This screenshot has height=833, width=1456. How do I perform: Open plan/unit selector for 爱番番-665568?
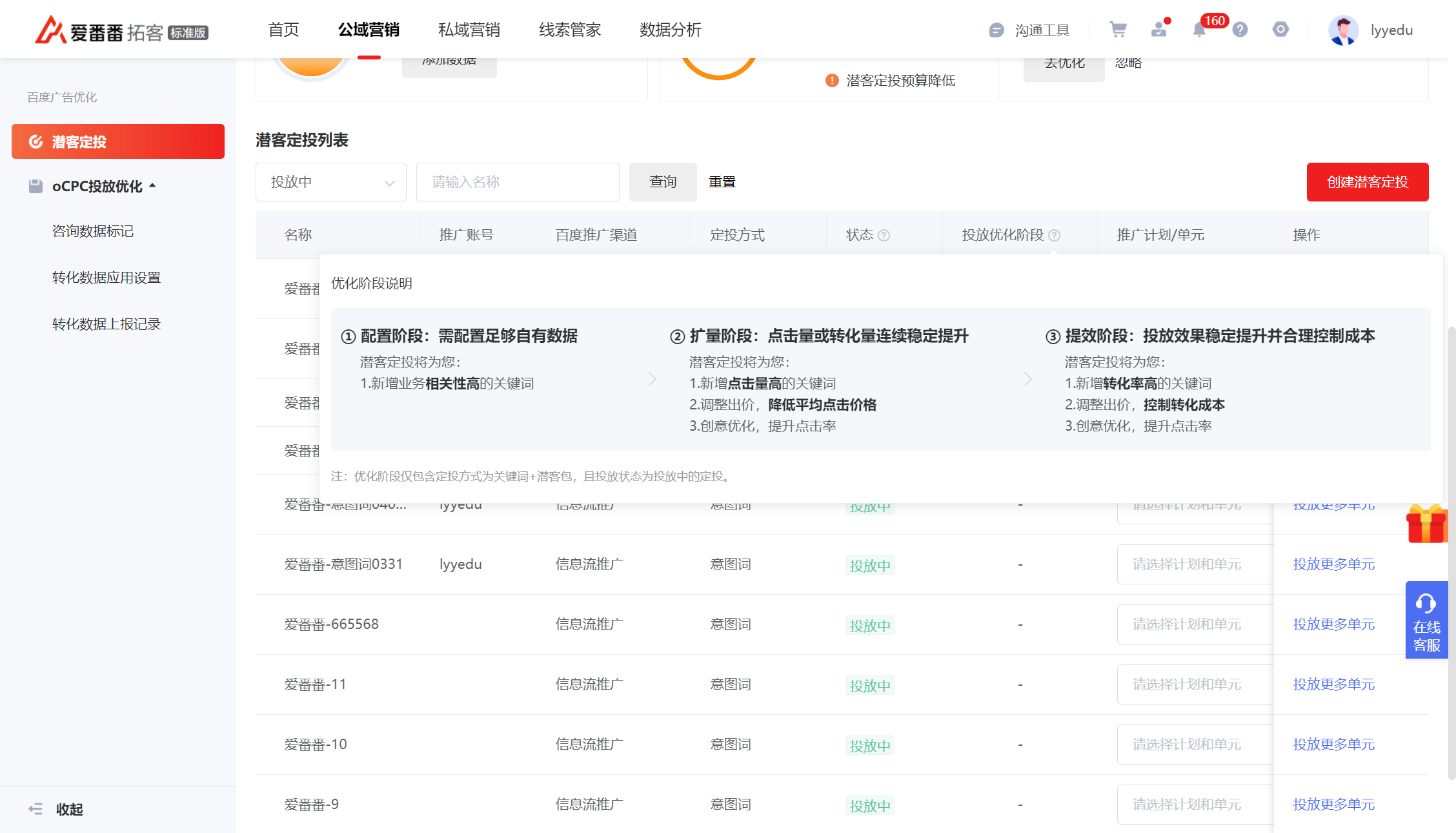click(x=1195, y=624)
